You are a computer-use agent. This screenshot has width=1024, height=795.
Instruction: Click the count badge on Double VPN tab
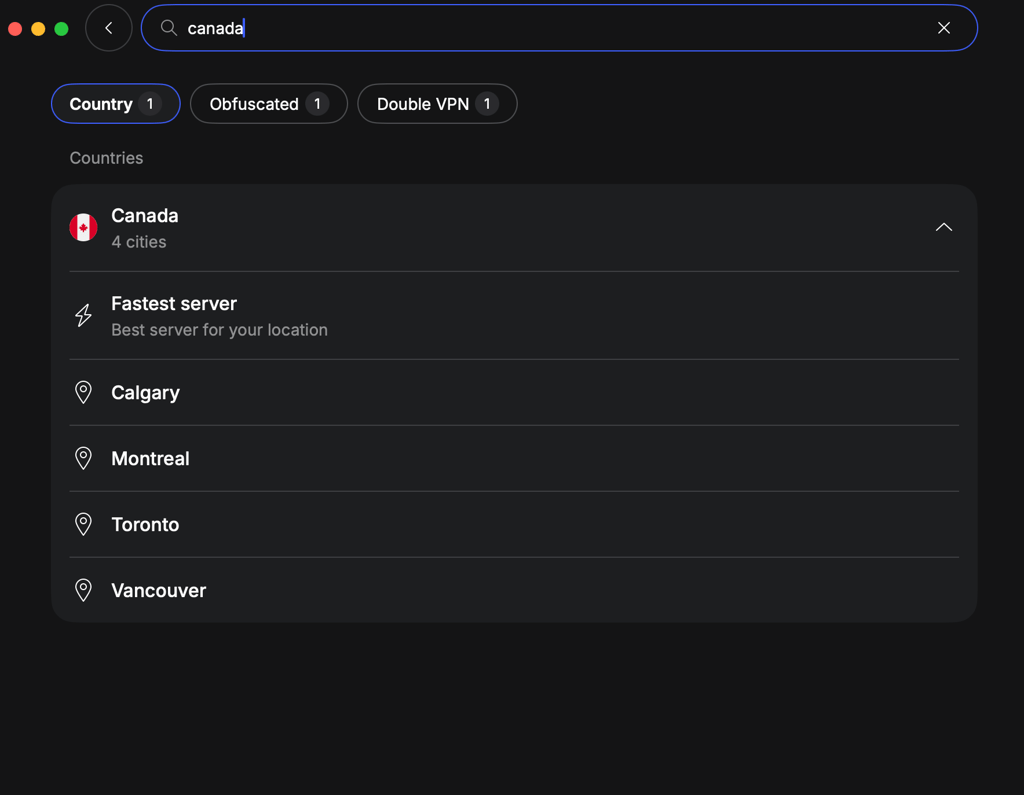coord(487,104)
